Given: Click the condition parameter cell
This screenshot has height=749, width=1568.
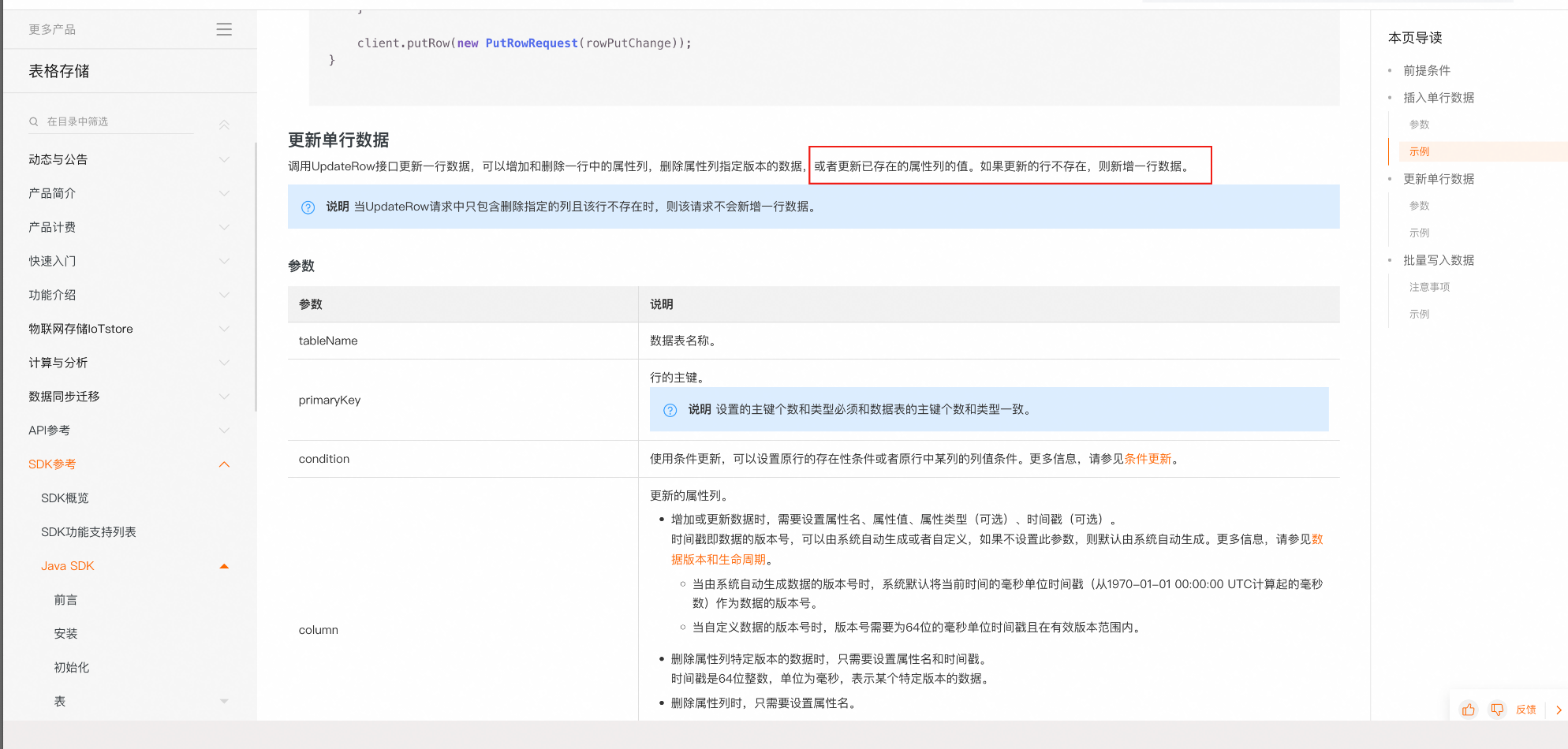Looking at the screenshot, I should [x=463, y=459].
